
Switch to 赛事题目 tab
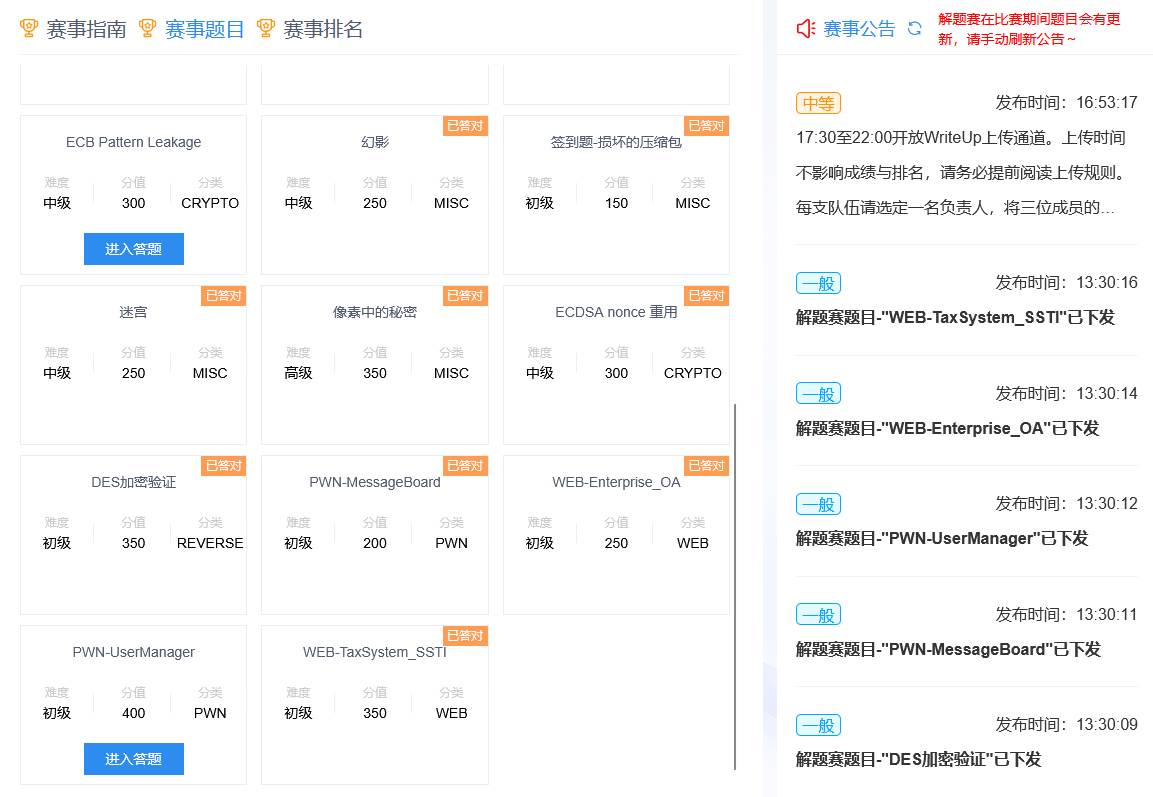point(204,29)
